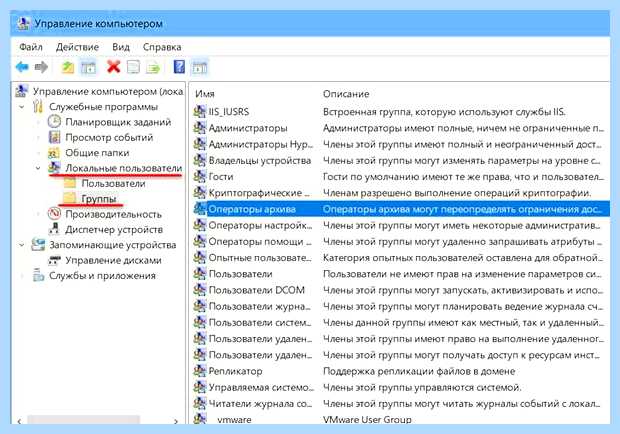The image size is (620, 434).
Task: Click the Службы и приложения icon
Action: (38, 275)
